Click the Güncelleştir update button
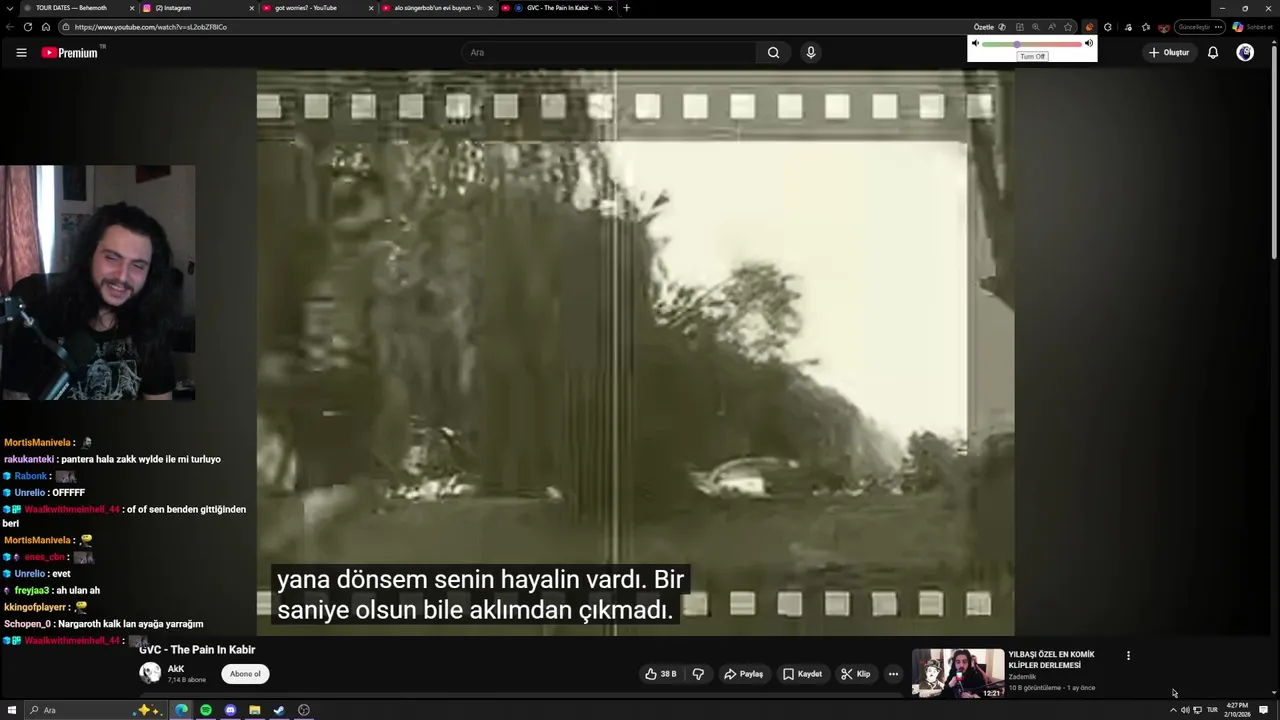The image size is (1280, 720). [1193, 27]
